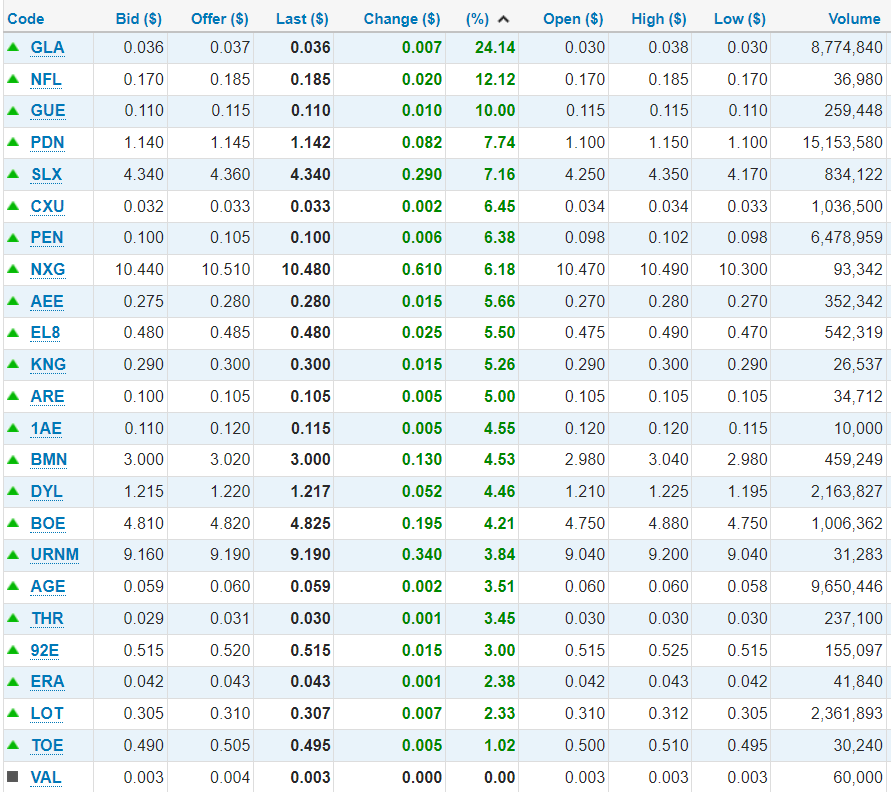The image size is (891, 792).
Task: Sort table by (%) header
Action: pyautogui.click(x=477, y=19)
